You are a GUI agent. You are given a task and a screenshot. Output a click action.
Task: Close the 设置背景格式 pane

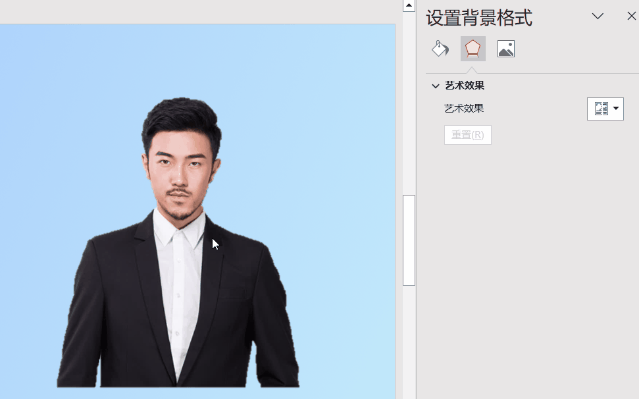[631, 16]
